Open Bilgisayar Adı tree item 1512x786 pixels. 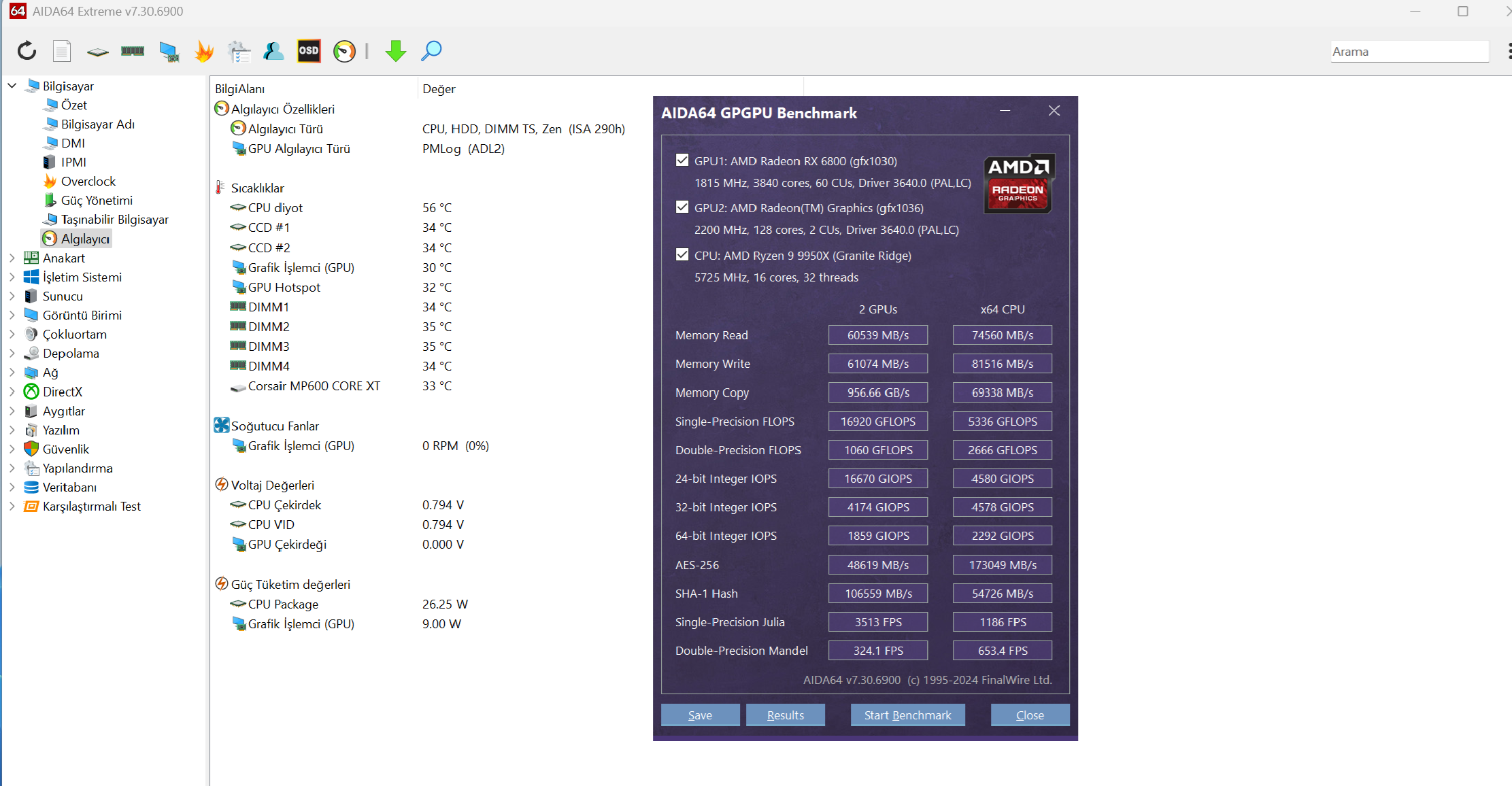(98, 124)
